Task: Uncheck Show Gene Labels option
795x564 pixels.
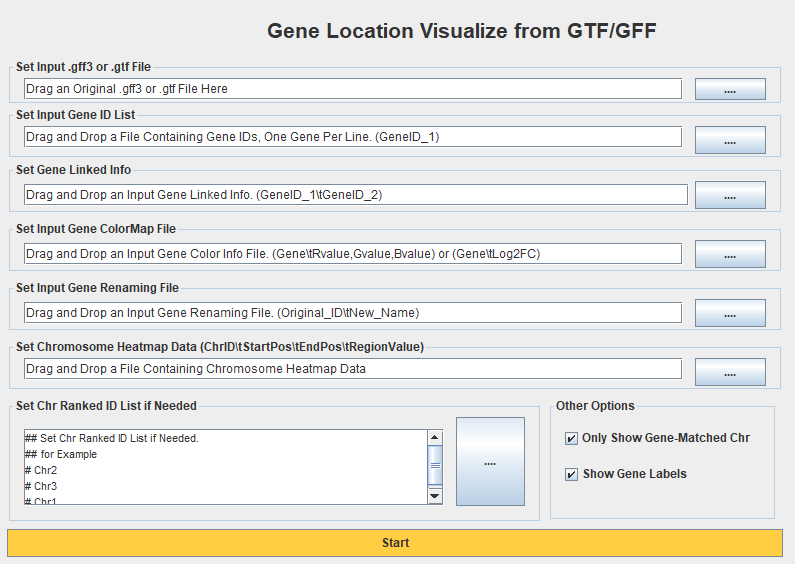Action: pyautogui.click(x=571, y=474)
